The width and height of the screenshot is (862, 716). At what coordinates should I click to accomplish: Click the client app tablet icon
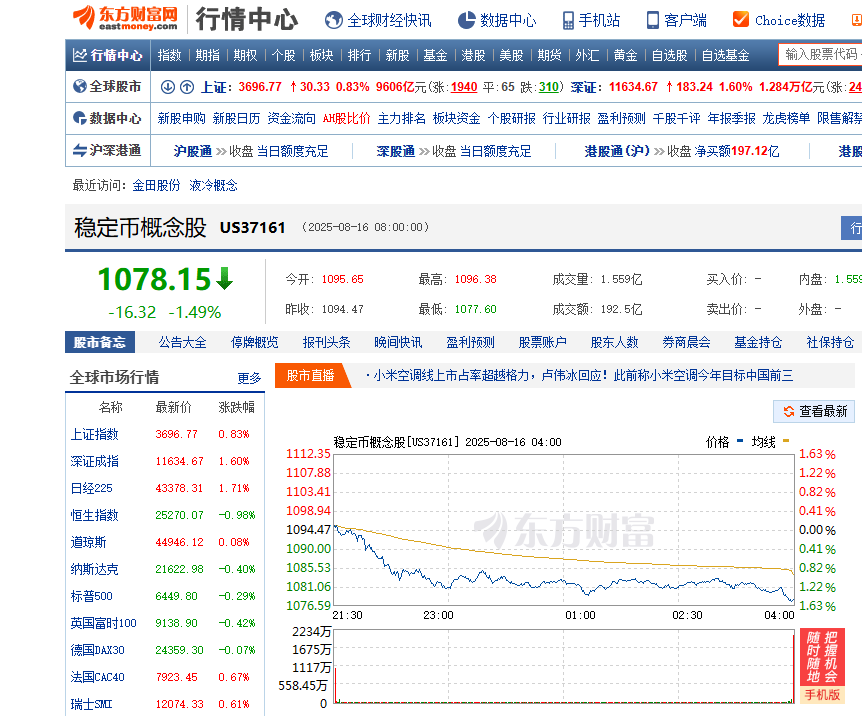pyautogui.click(x=653, y=20)
